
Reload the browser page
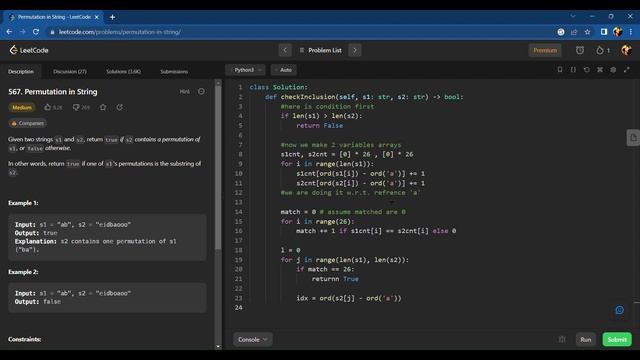tap(36, 32)
